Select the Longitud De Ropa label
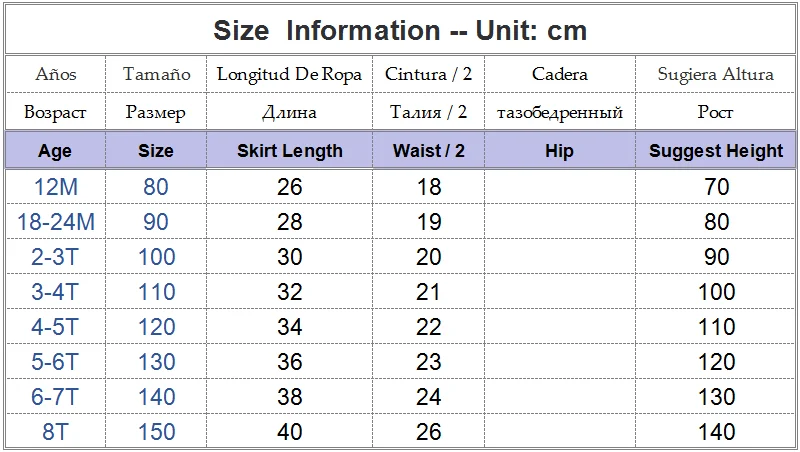Screen dimensions: 800x452 pyautogui.click(x=289, y=74)
